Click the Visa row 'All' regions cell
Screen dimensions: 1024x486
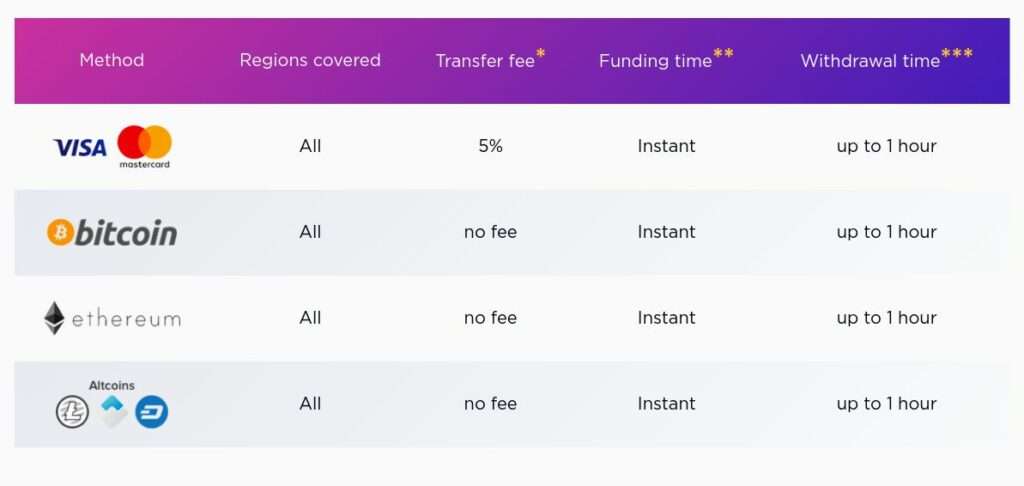[x=310, y=146]
